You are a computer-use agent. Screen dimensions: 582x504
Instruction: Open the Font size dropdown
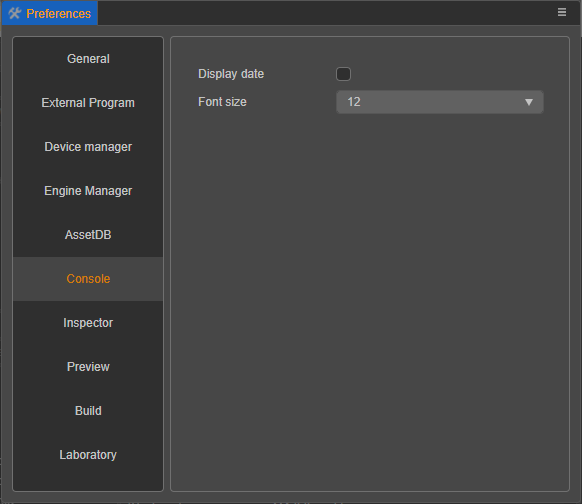click(440, 102)
